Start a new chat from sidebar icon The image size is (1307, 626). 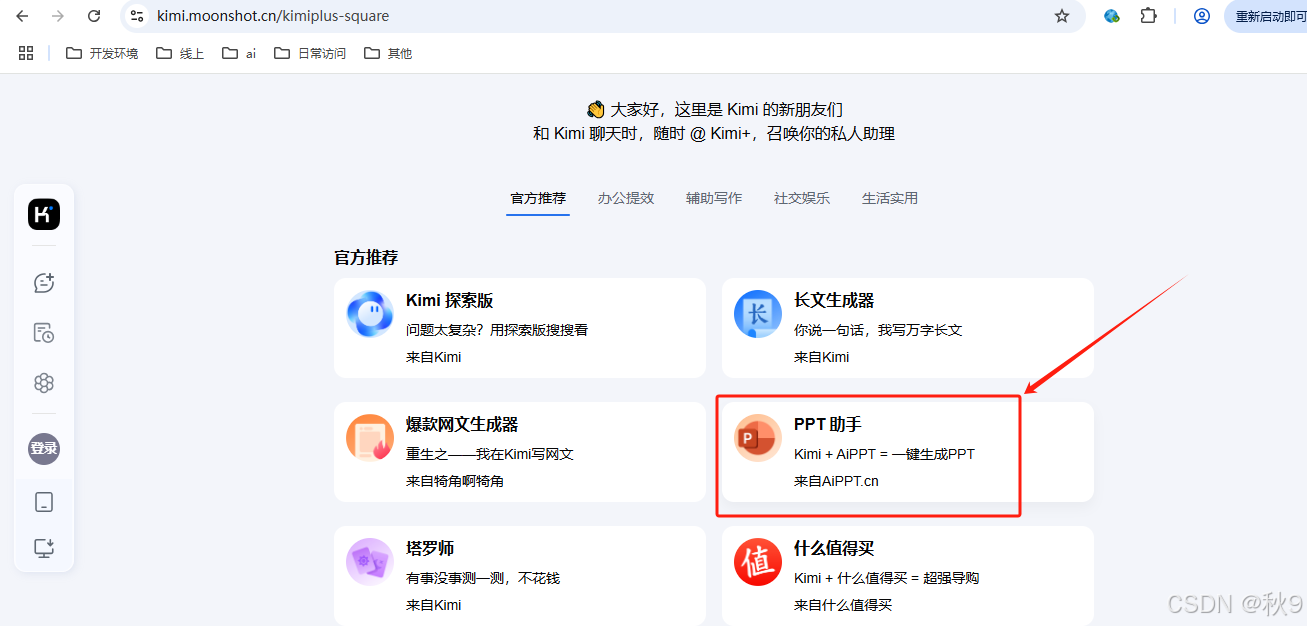coord(44,283)
